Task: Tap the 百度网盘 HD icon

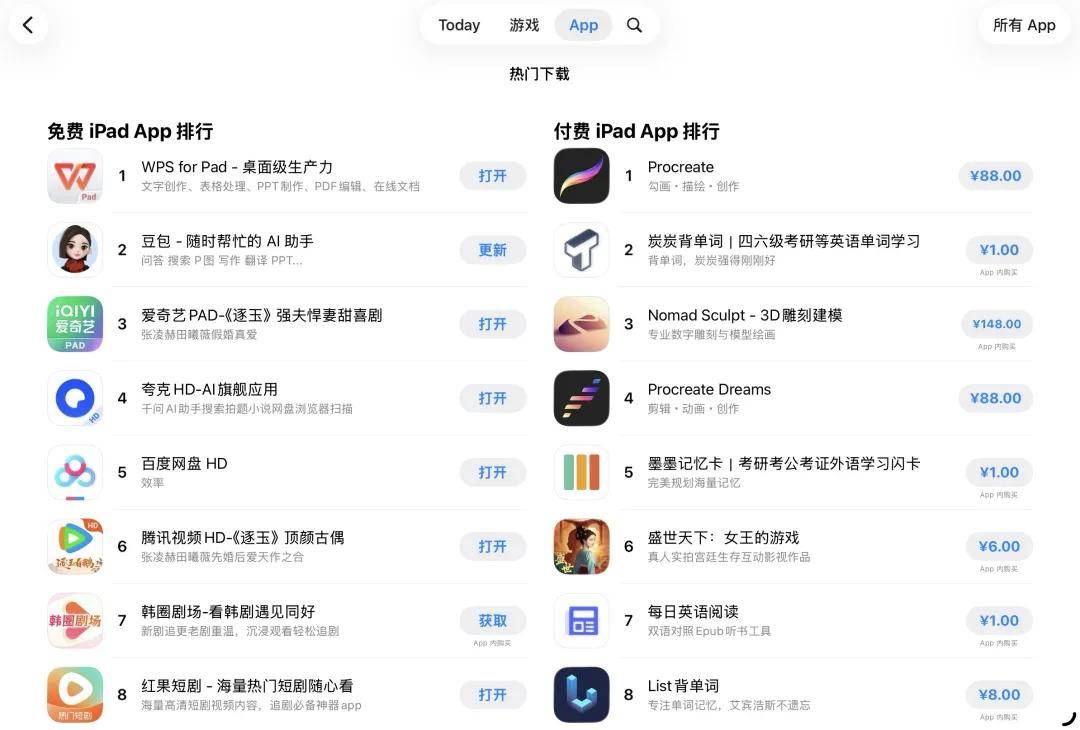Action: point(75,472)
